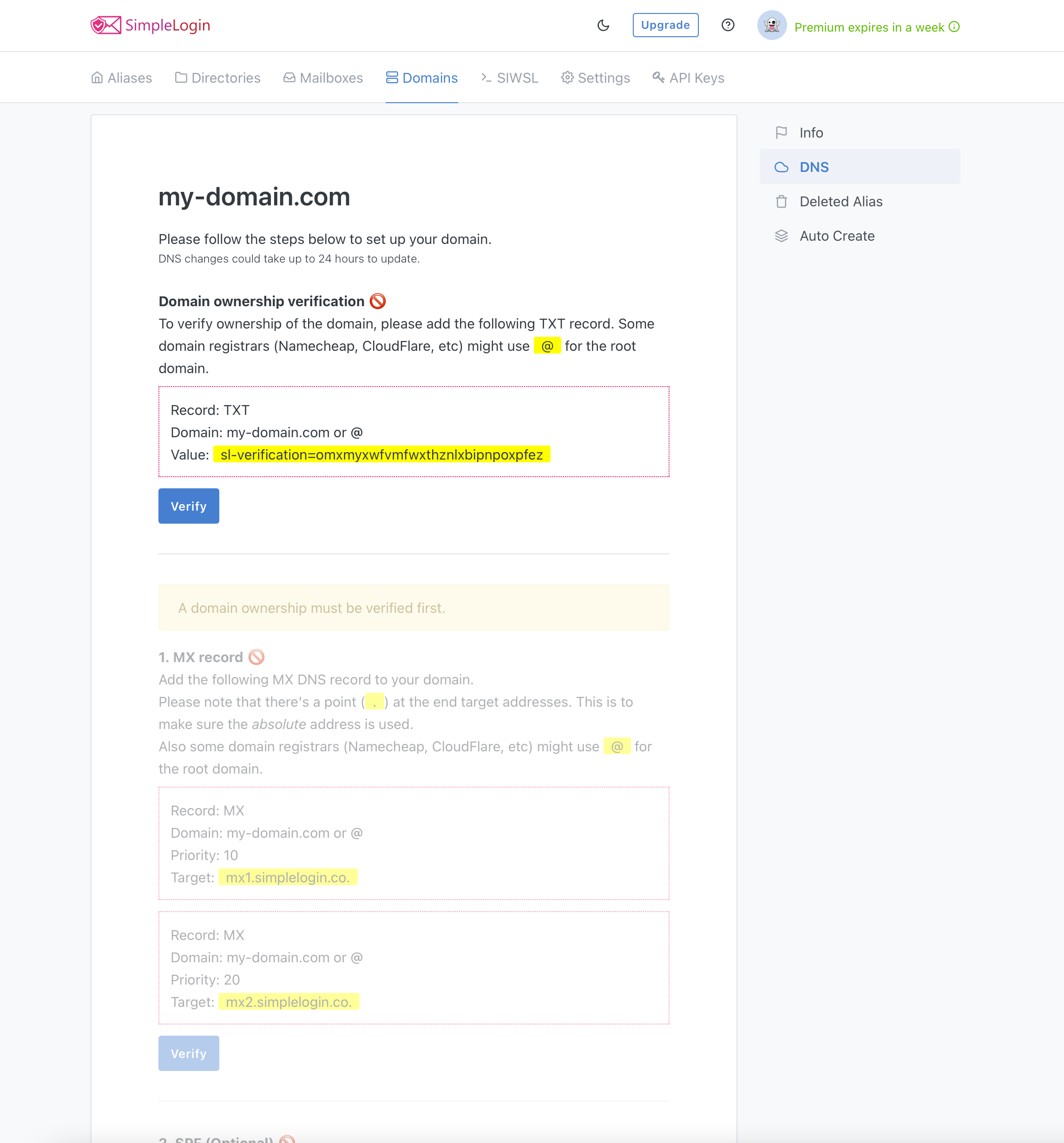Click the not-verified icon beside Domain ownership verification

coord(378,301)
